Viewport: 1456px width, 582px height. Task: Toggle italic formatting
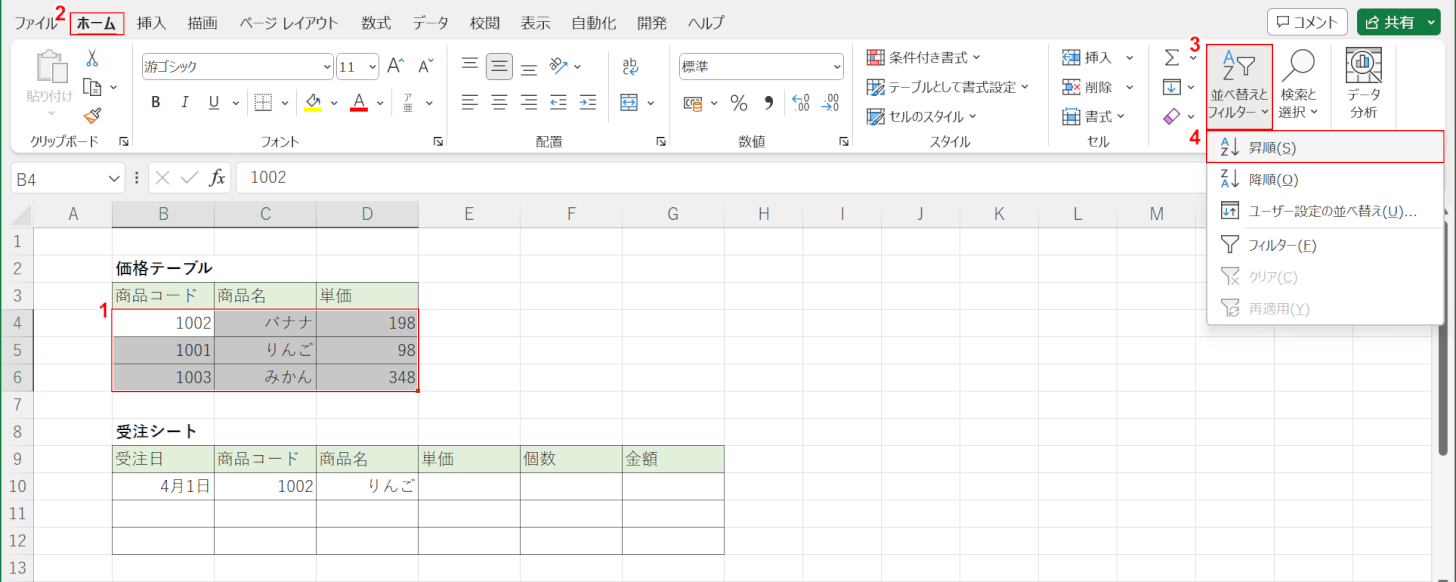pos(185,102)
